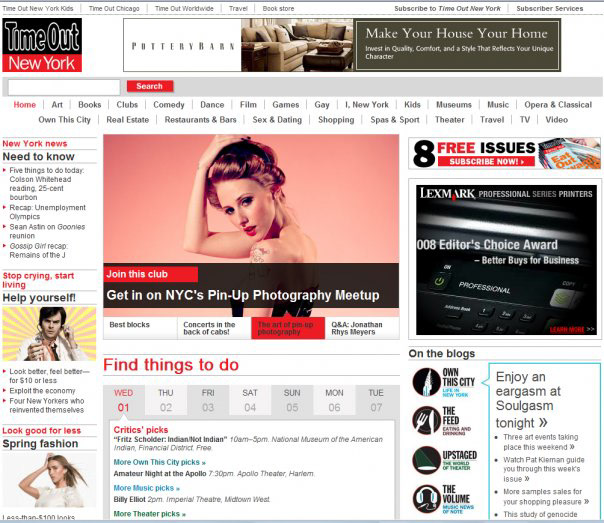Select Q&A: Jonathan Rhys Meyers tab
The height and width of the screenshot is (523, 604).
[x=362, y=328]
